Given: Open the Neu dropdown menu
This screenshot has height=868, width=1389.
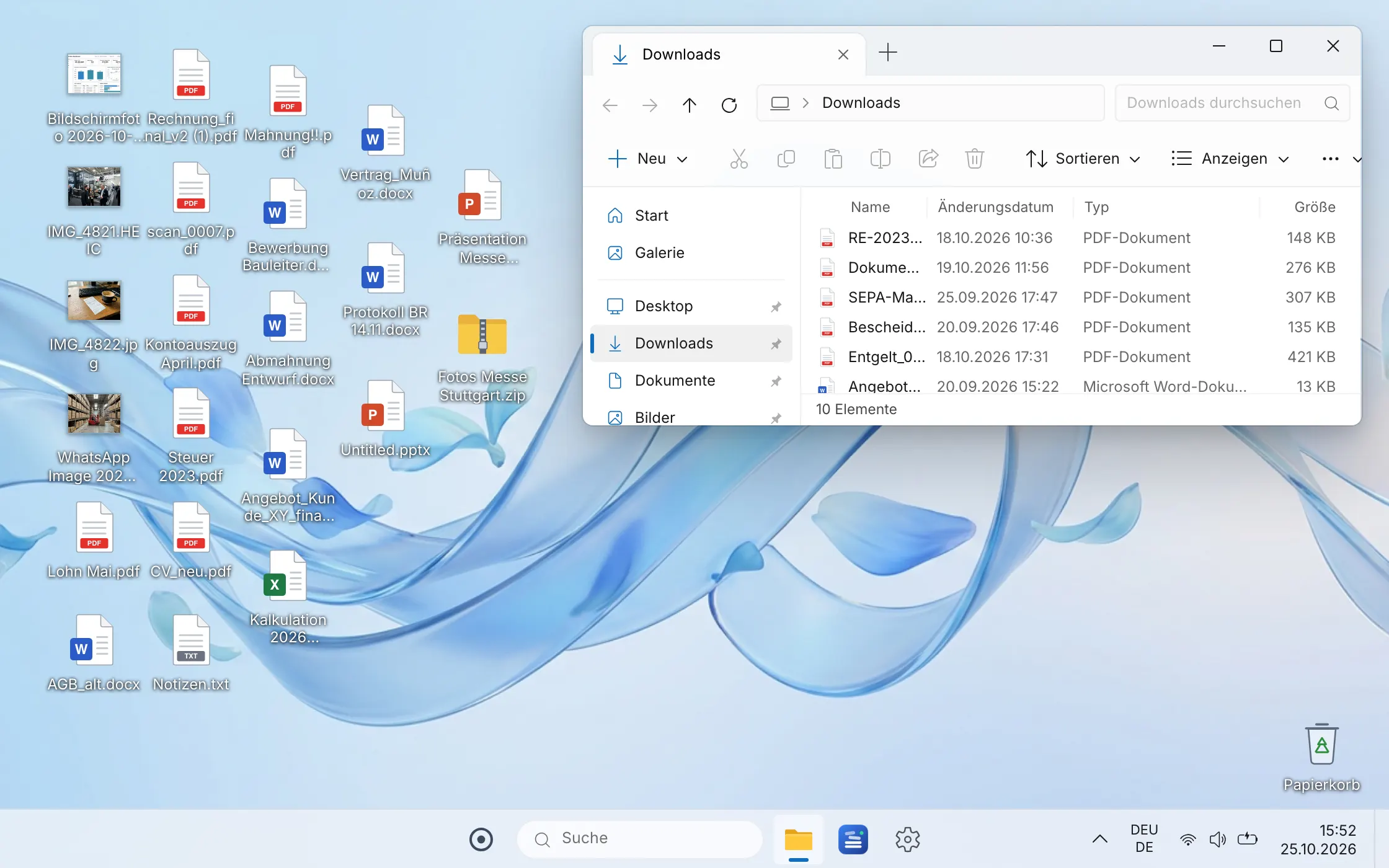Looking at the screenshot, I should point(647,159).
